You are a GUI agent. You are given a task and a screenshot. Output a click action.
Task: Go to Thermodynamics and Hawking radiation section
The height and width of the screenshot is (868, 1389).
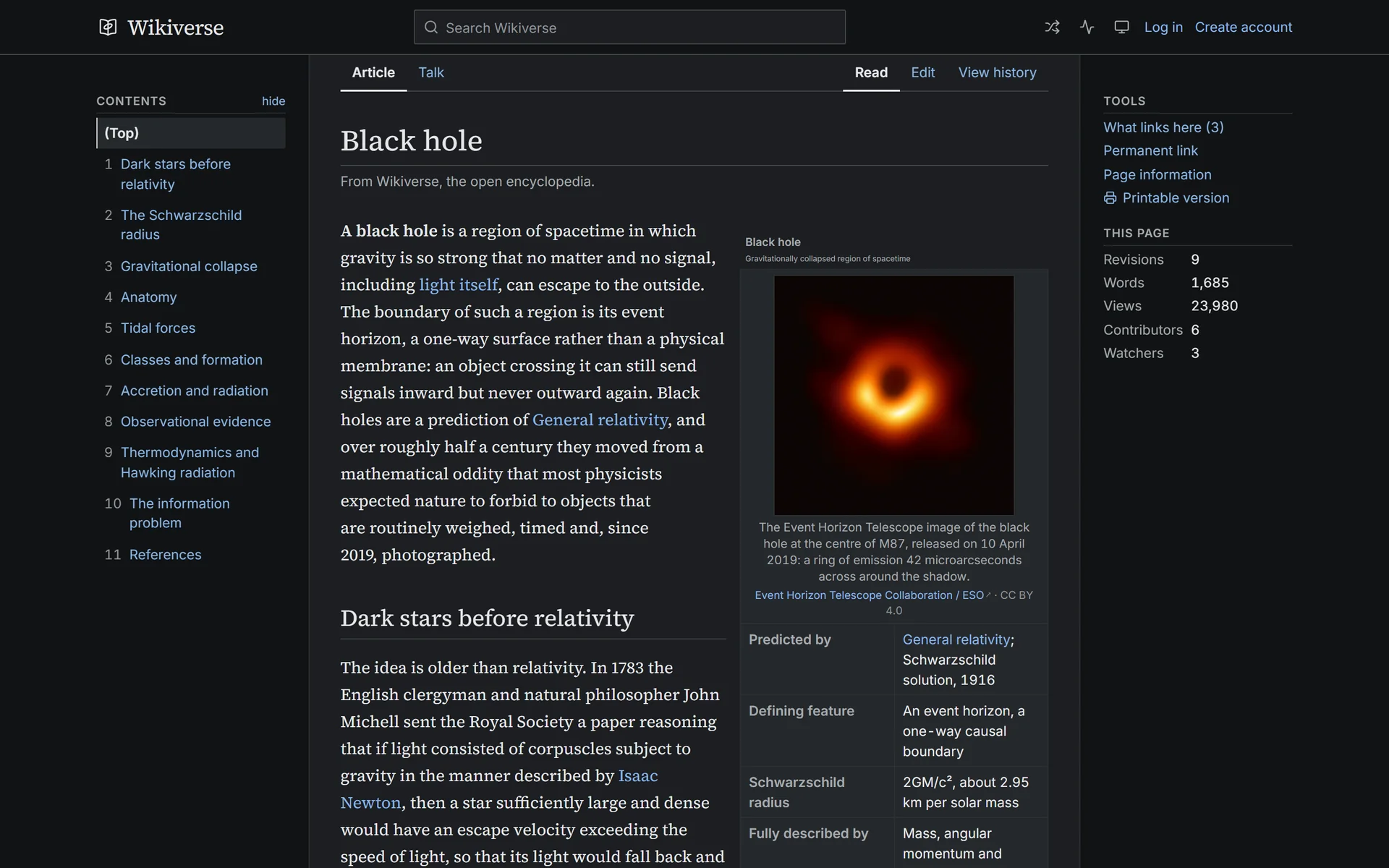(190, 462)
